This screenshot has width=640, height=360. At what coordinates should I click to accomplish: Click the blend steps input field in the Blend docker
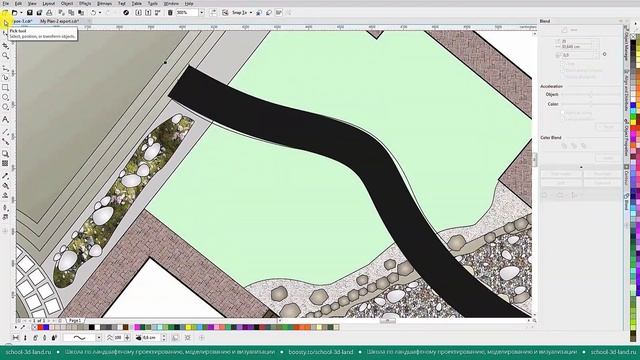pyautogui.click(x=579, y=41)
